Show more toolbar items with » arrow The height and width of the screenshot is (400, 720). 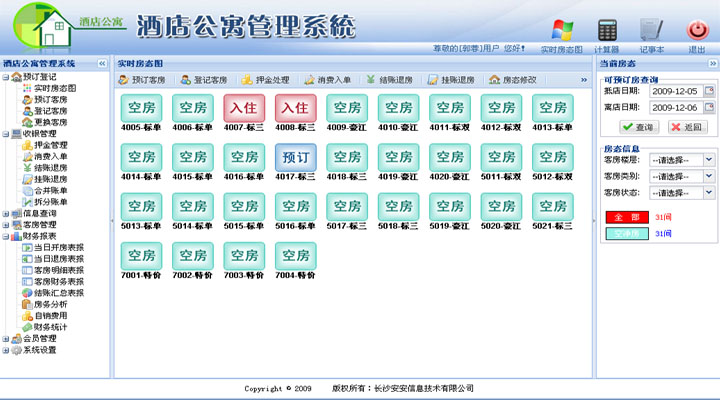click(584, 80)
